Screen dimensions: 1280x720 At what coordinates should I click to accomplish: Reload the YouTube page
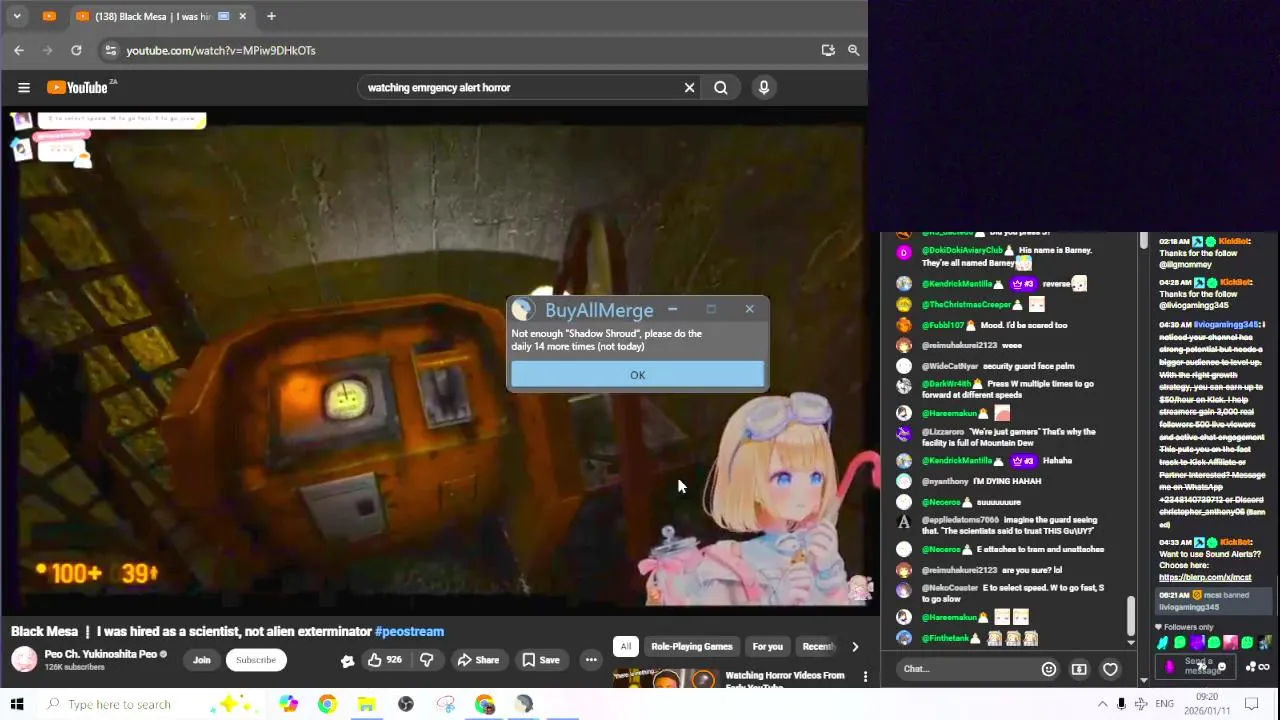[x=76, y=50]
